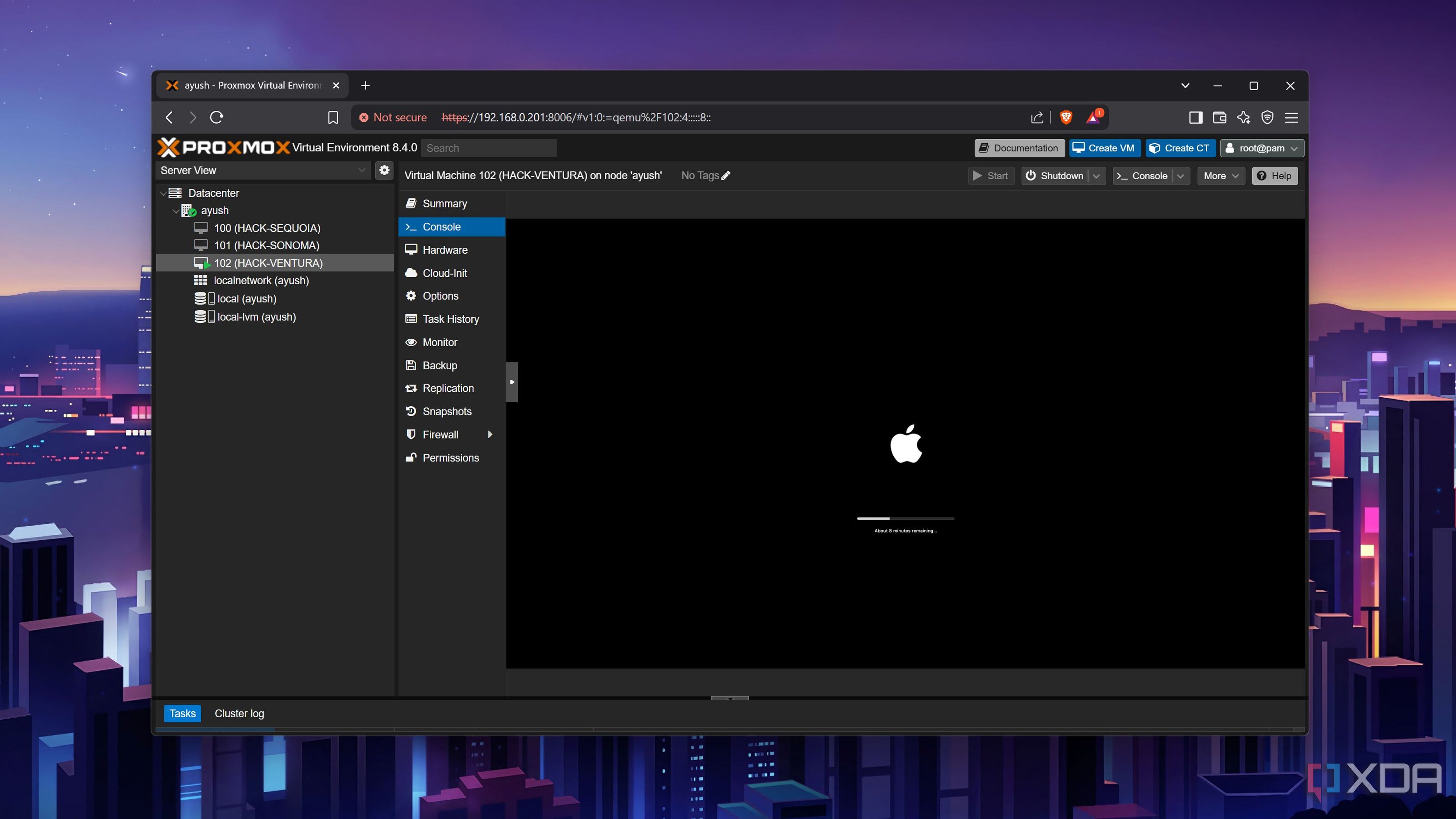
Task: Open the Console dropdown arrow in the toolbar
Action: (x=1181, y=176)
